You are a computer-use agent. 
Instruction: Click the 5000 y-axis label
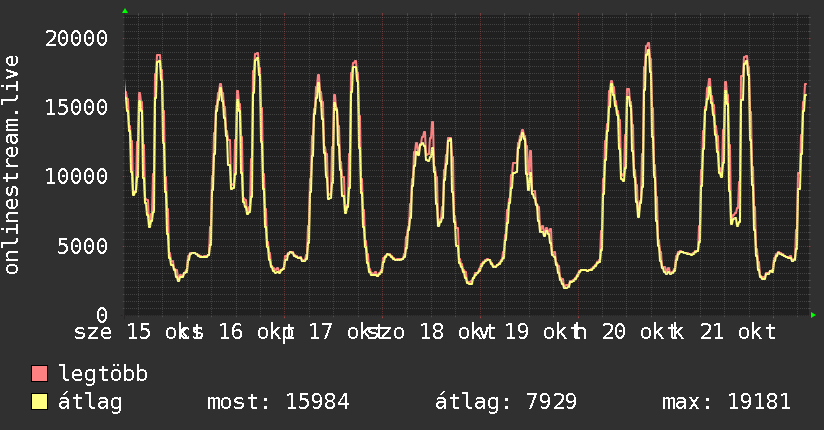point(83,245)
